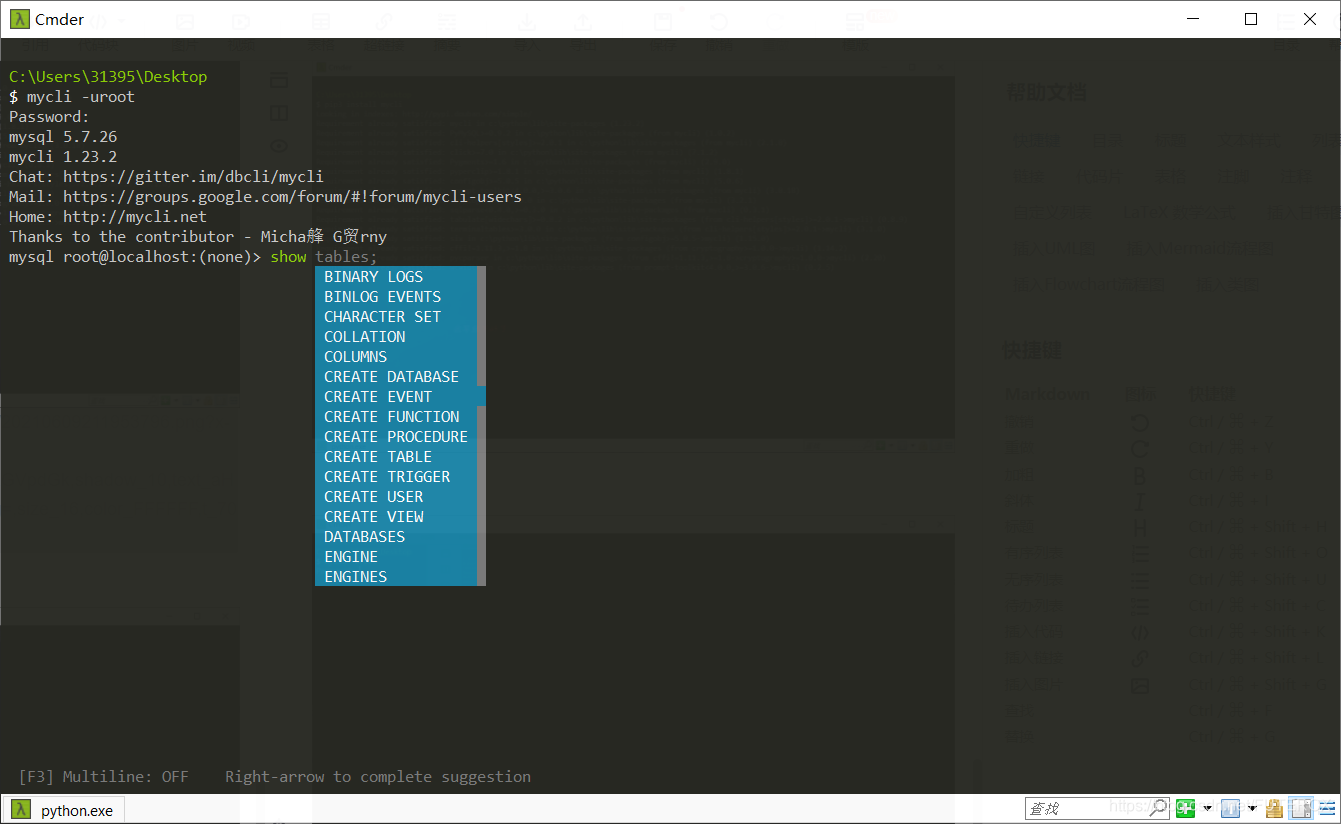Click the F3 Multiline OFF status text
The height and width of the screenshot is (824, 1341).
click(103, 776)
